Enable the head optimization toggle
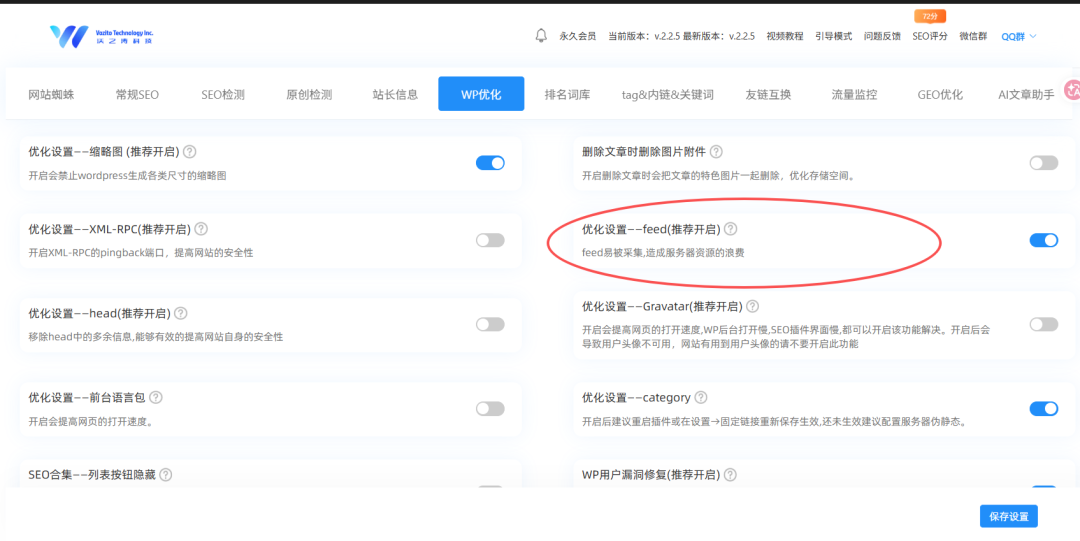 click(x=490, y=324)
